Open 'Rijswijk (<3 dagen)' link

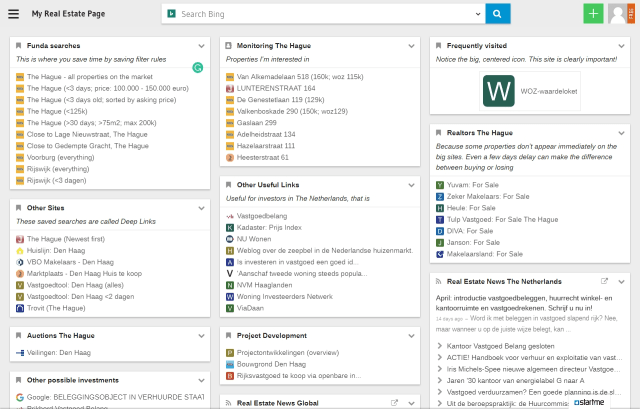56,180
